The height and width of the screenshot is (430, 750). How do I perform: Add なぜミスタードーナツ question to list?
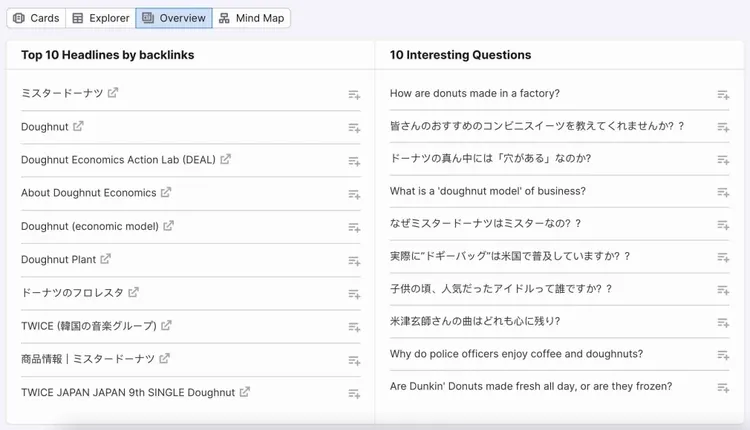(723, 225)
